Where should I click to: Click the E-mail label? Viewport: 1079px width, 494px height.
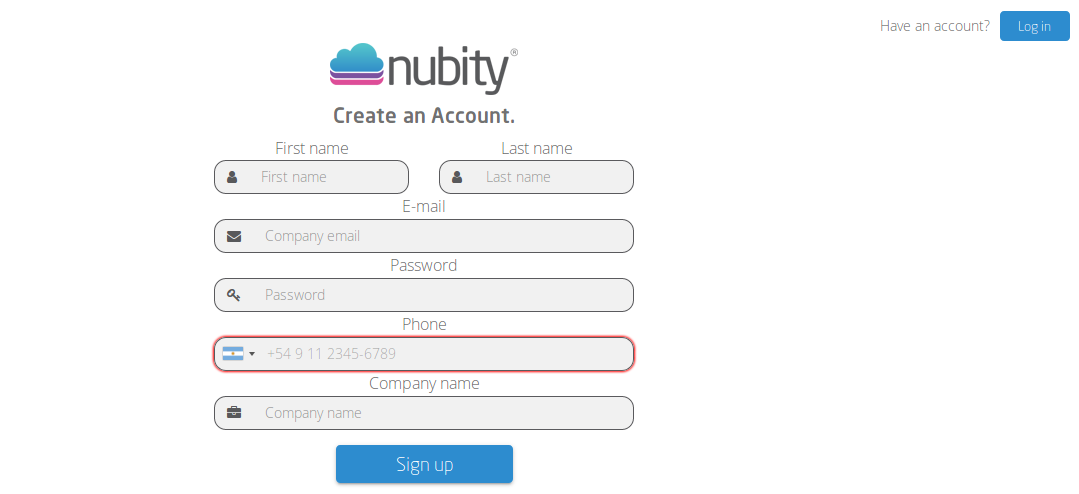tap(424, 206)
